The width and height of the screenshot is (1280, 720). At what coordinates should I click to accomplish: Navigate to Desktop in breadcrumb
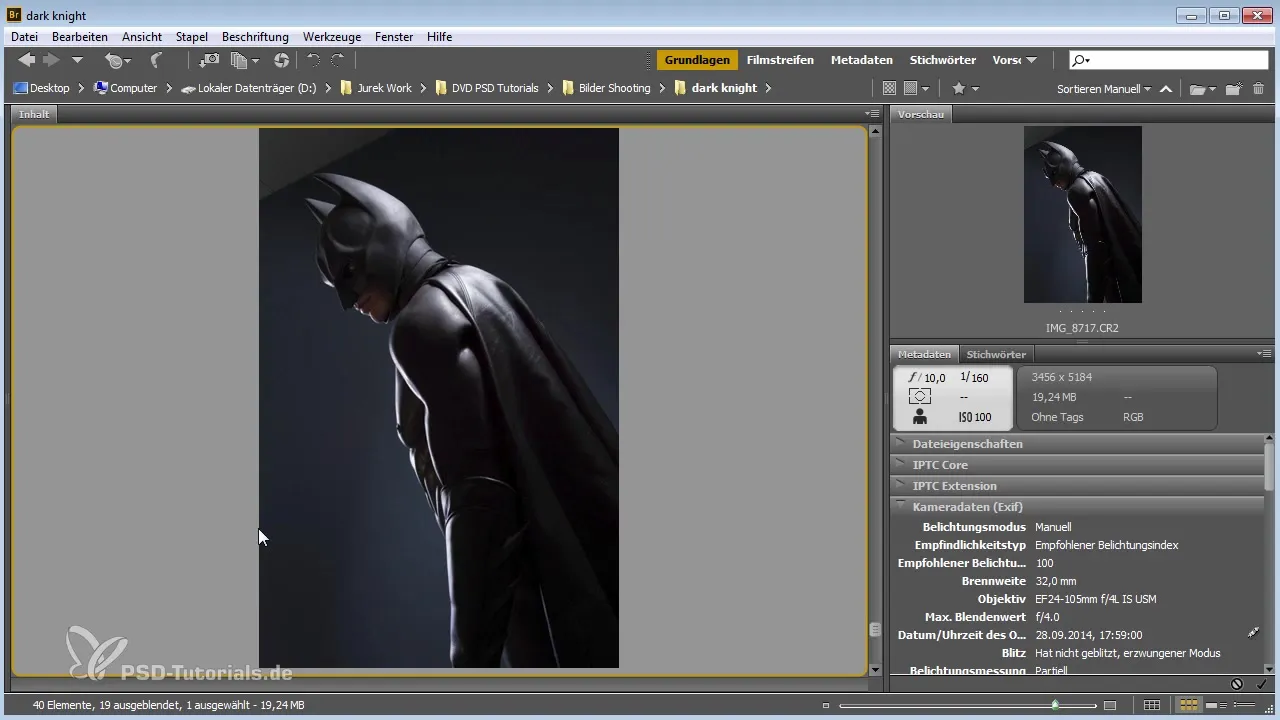coord(41,88)
